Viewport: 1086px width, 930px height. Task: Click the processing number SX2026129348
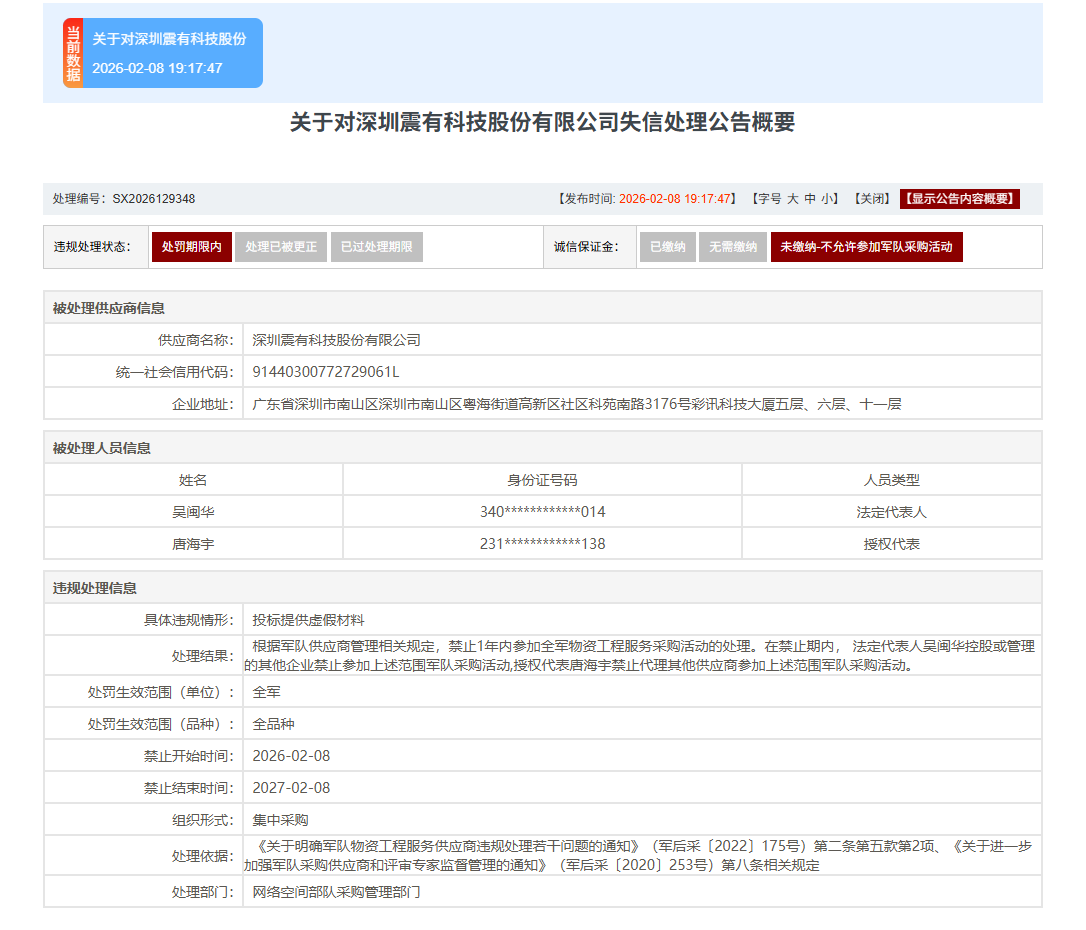click(154, 199)
